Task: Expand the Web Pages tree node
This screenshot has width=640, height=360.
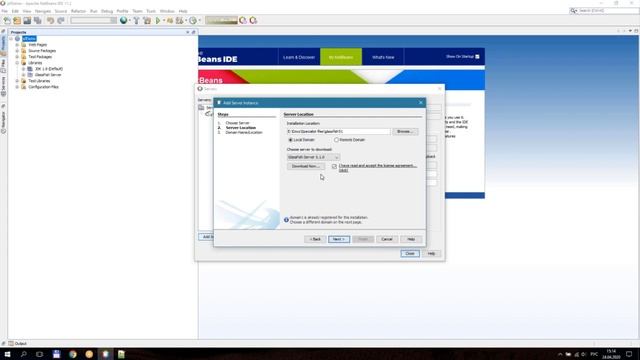Action: click(17, 45)
